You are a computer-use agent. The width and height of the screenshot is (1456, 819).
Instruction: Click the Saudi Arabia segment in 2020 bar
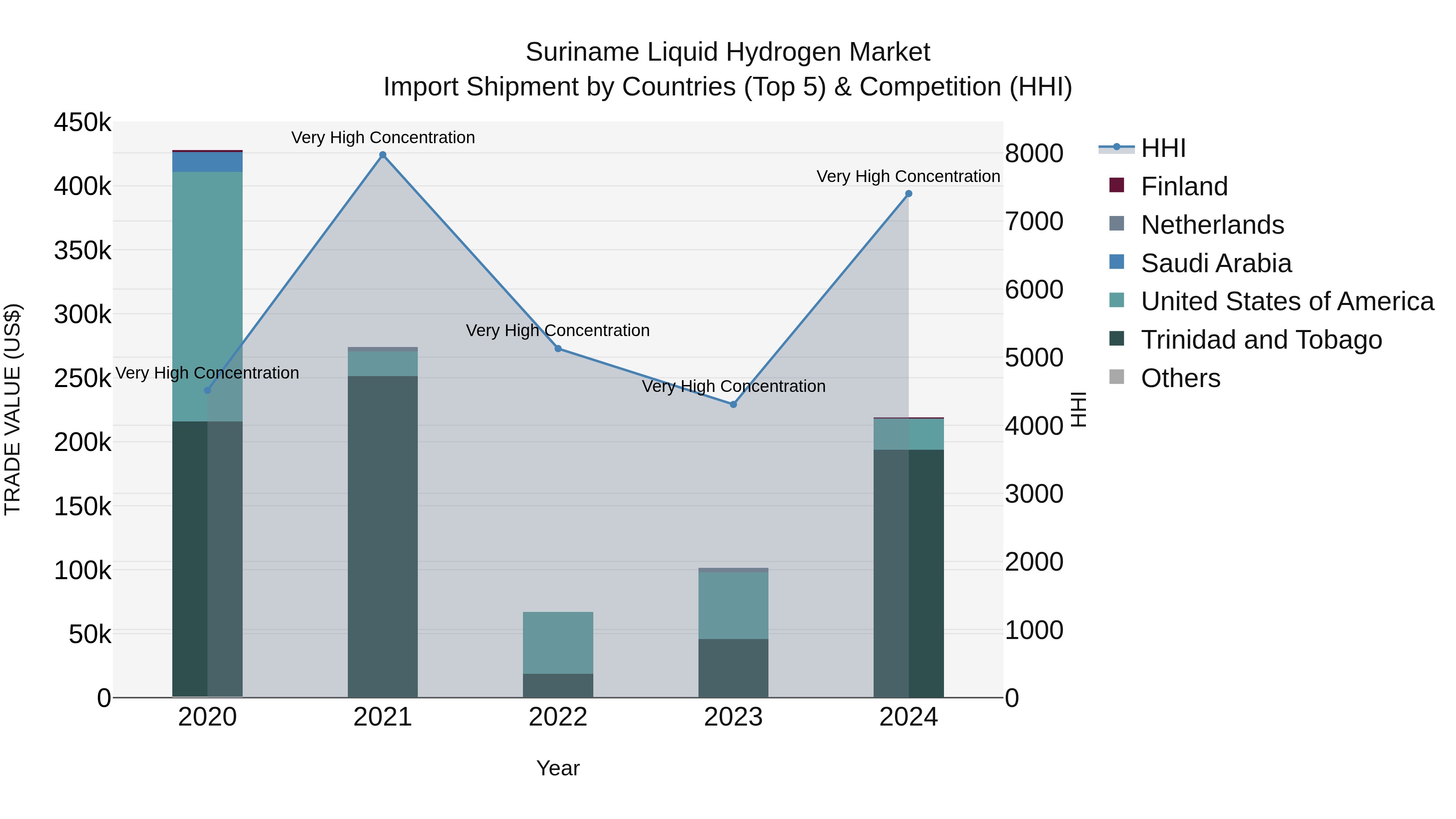point(207,162)
